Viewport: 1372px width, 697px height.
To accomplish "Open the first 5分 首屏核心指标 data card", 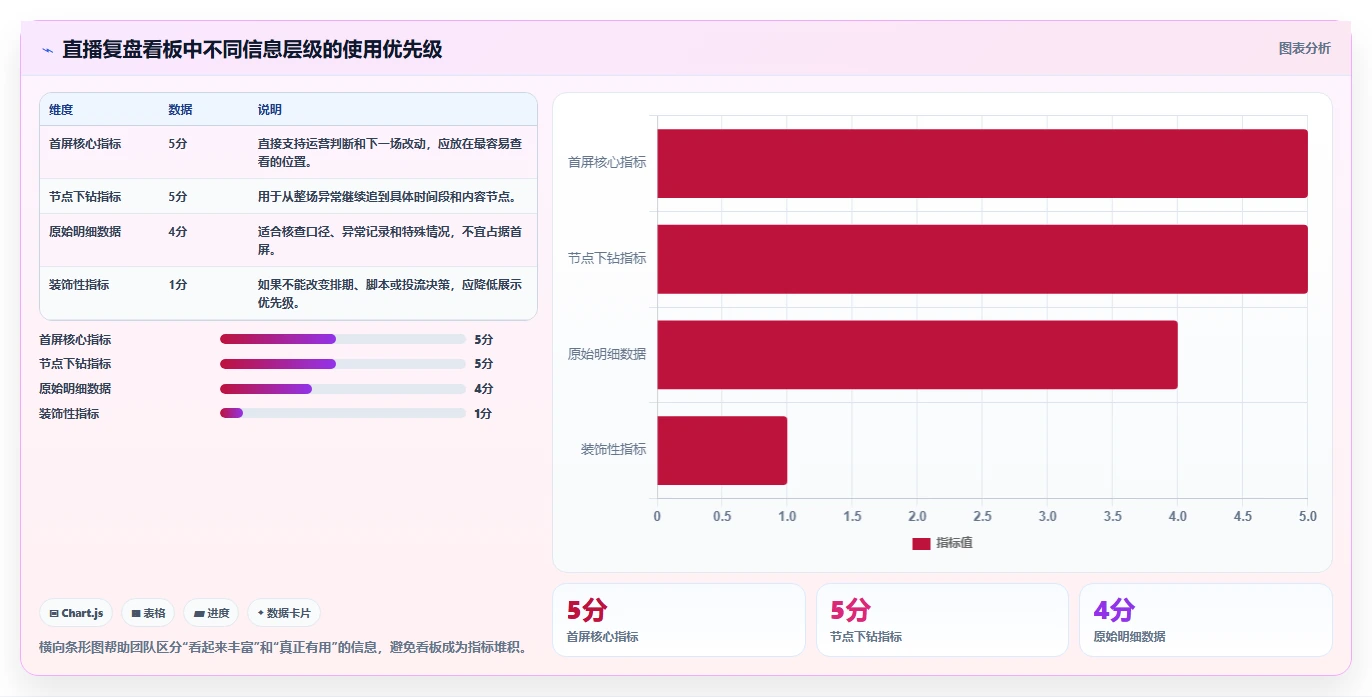I will pyautogui.click(x=678, y=620).
